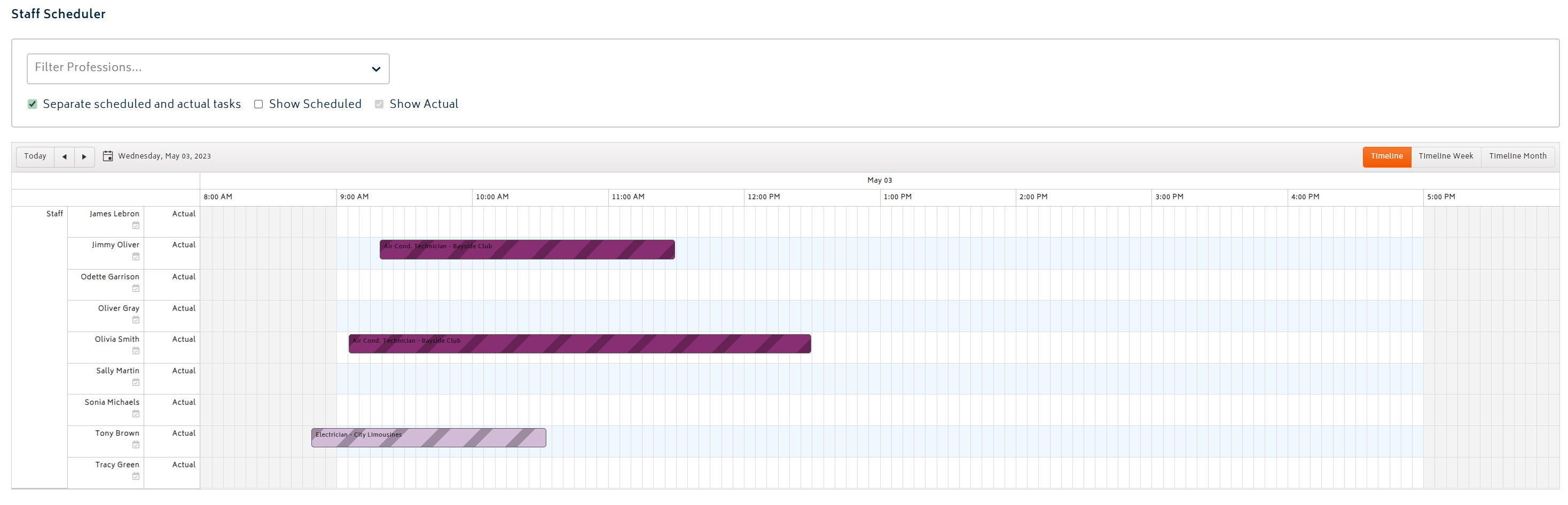Open calendar icon beside Olivia Smith
1568x505 pixels.
136,351
